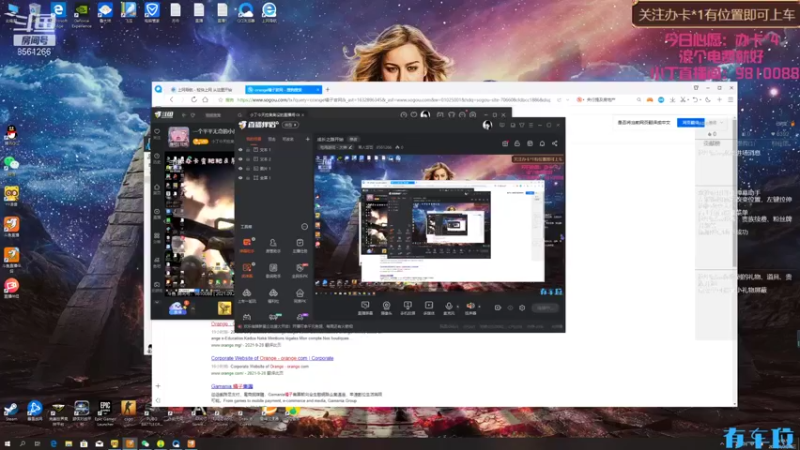Toggle lock icon on second source row

(x=248, y=159)
